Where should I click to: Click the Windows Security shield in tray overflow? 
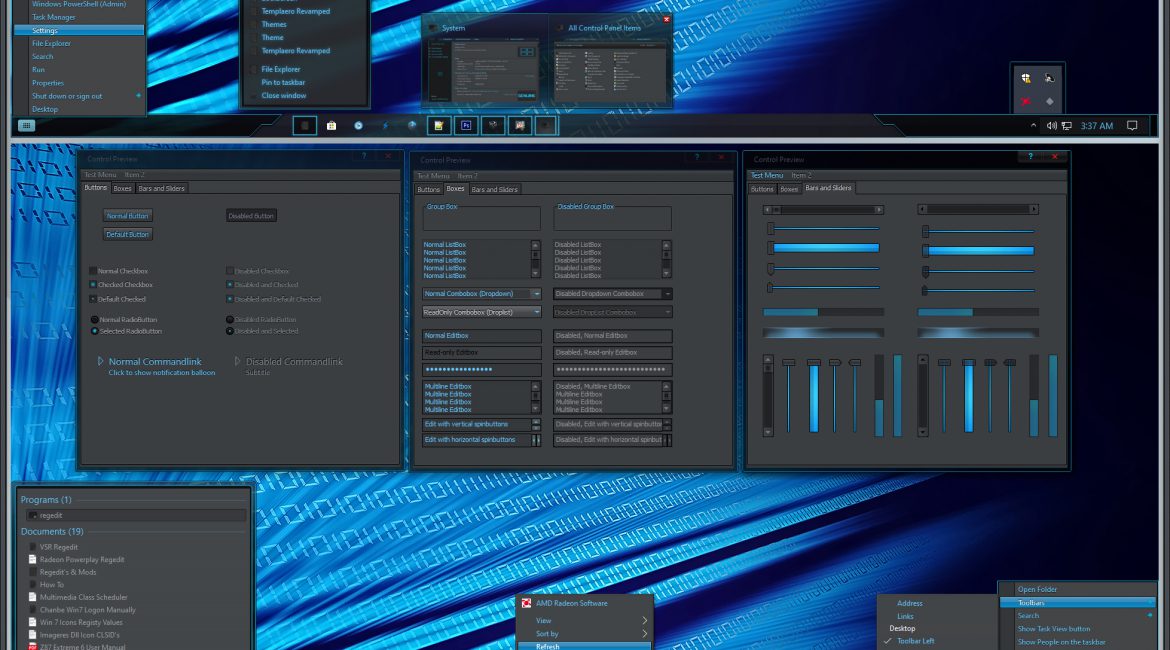tap(1026, 78)
